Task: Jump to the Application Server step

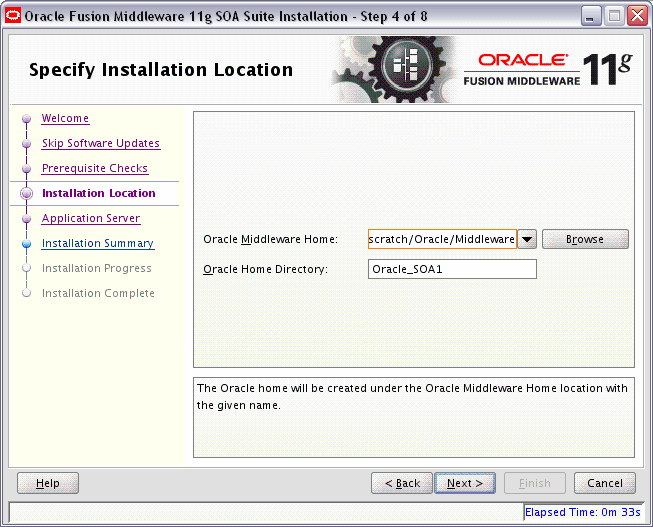Action: pos(91,218)
